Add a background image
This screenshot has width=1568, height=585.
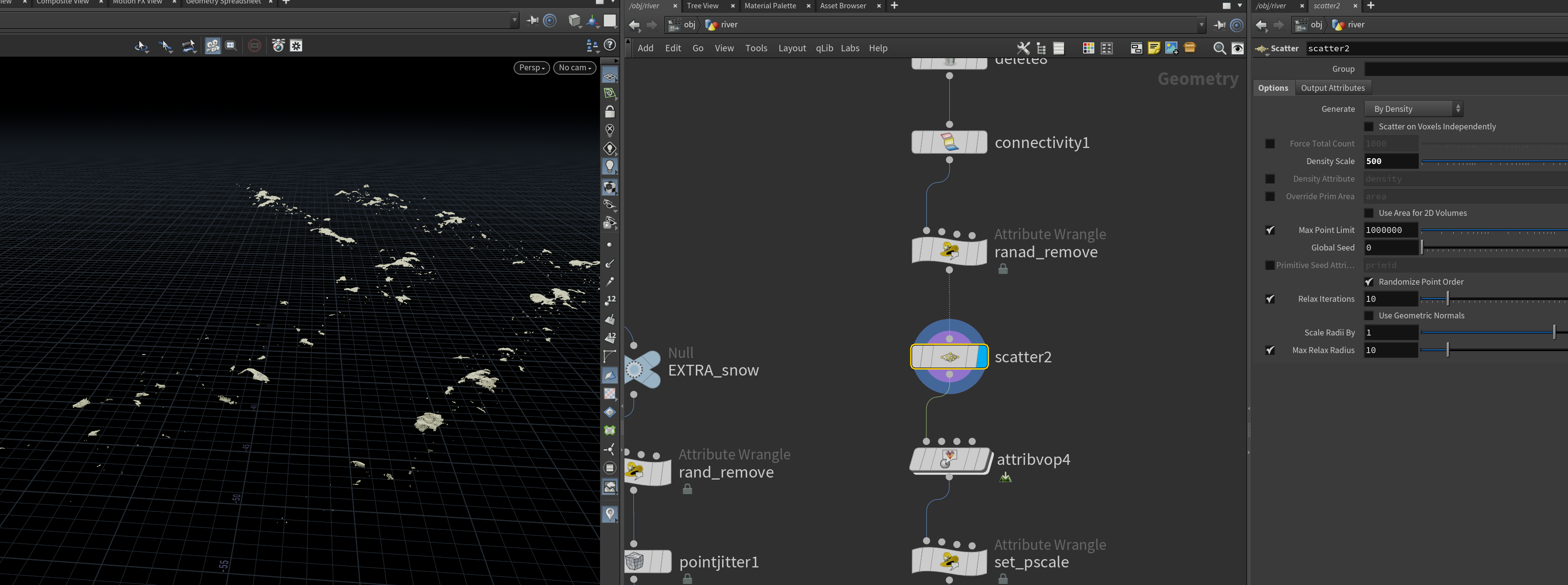pyautogui.click(x=1172, y=48)
